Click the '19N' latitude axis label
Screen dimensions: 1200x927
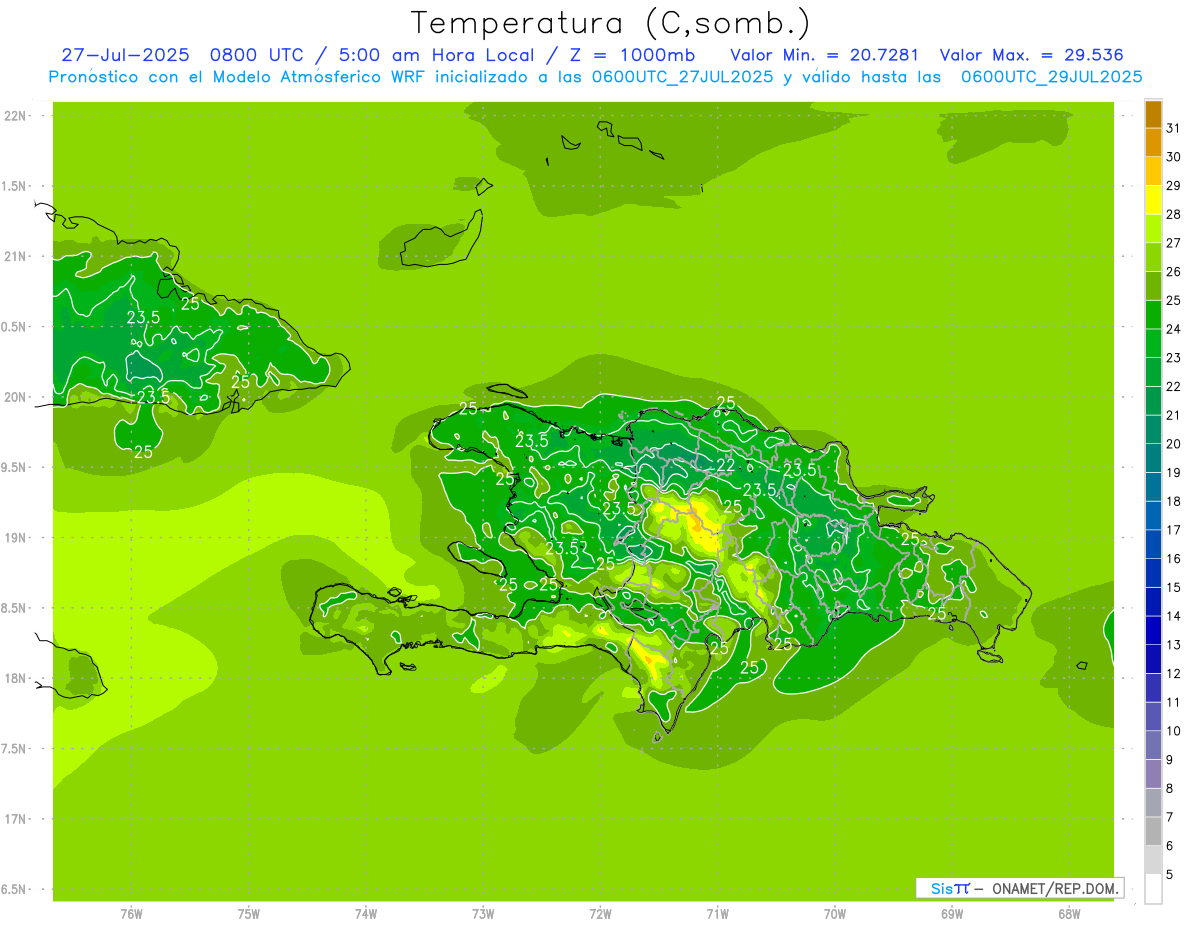click(15, 538)
